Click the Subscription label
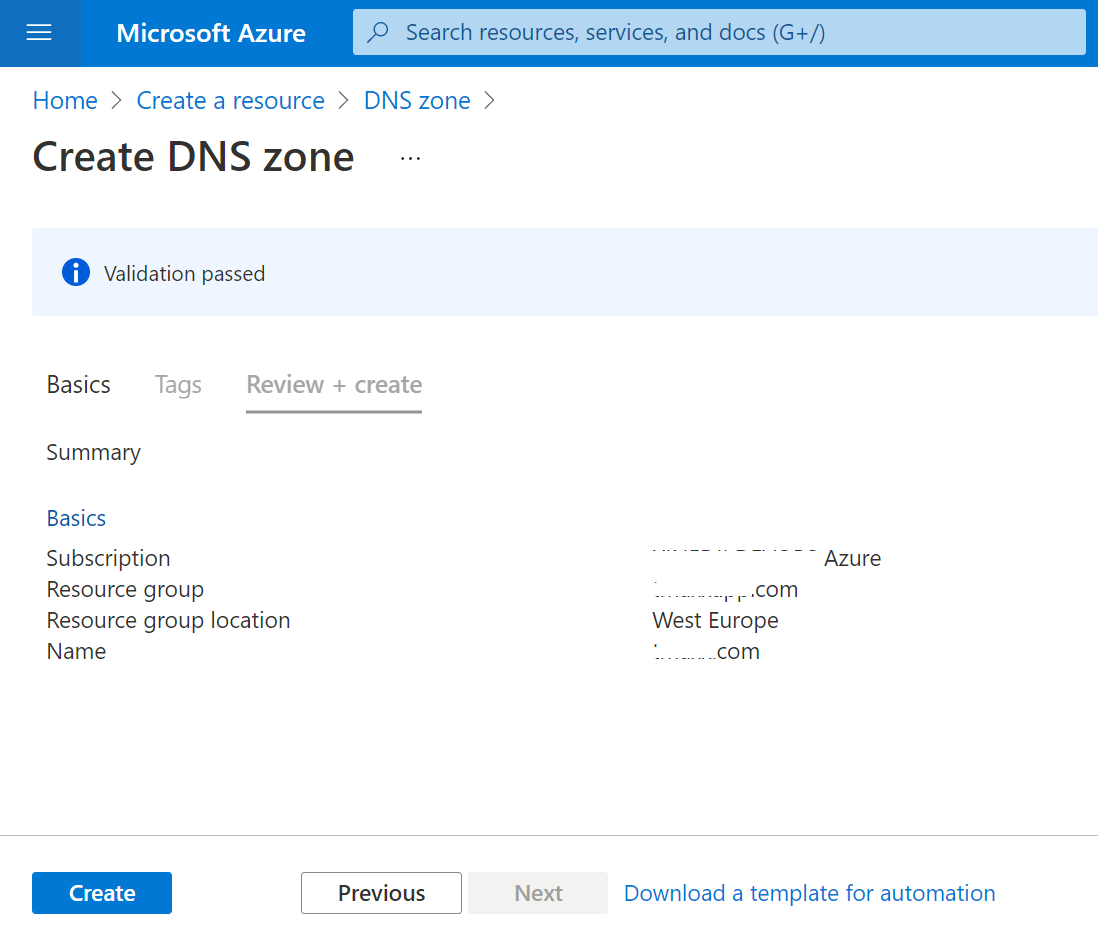Image resolution: width=1098 pixels, height=934 pixels. point(109,558)
